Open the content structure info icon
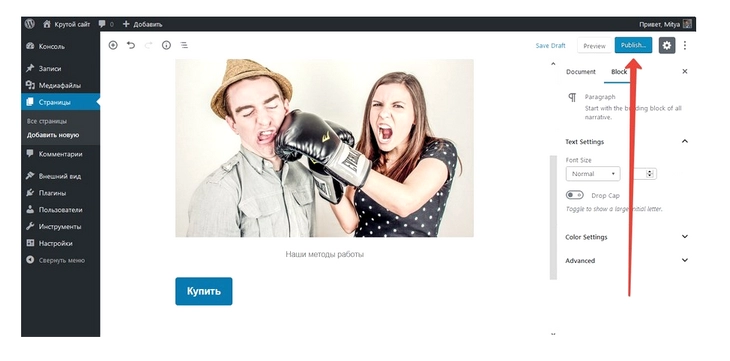This screenshot has height=361, width=730. click(x=166, y=45)
